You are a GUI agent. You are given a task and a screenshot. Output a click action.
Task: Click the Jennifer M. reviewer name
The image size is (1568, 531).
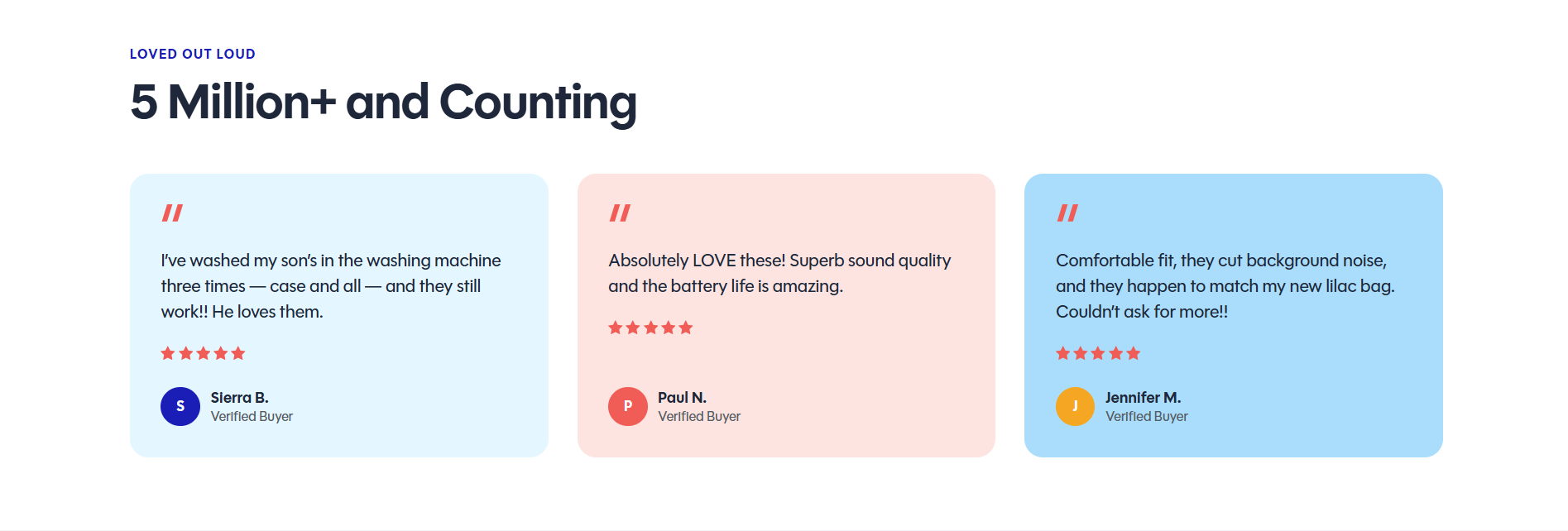click(1144, 398)
